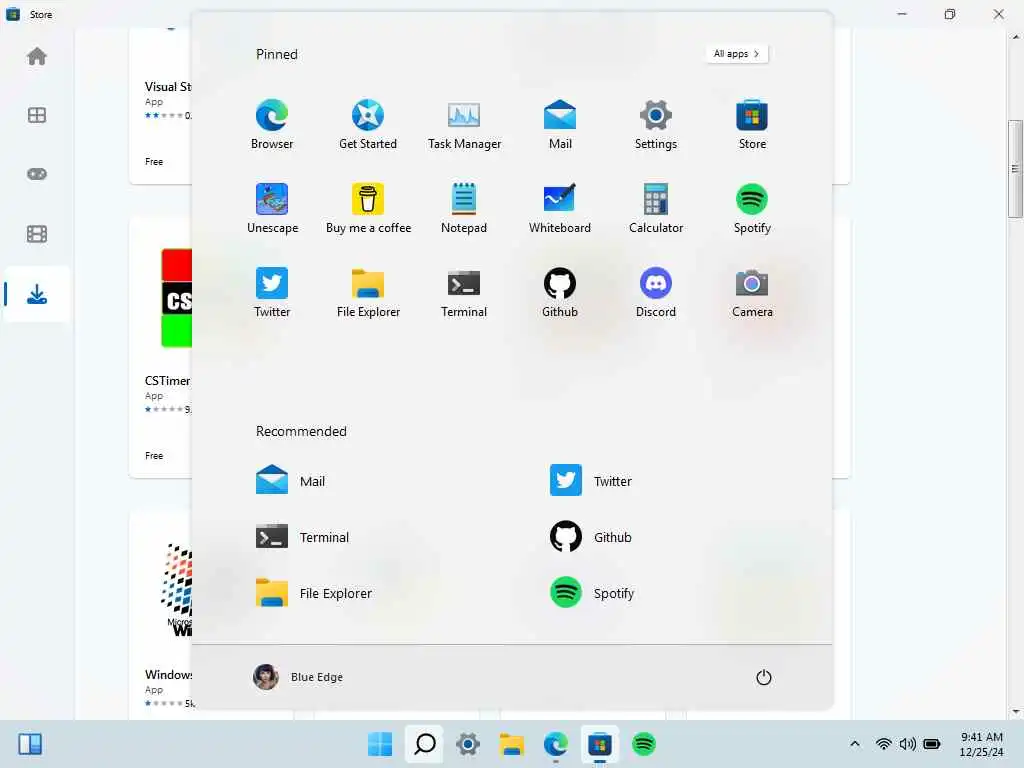Screen dimensions: 1024x768
Task: Click the Store window vertical scrollbar
Action: (x=1015, y=168)
